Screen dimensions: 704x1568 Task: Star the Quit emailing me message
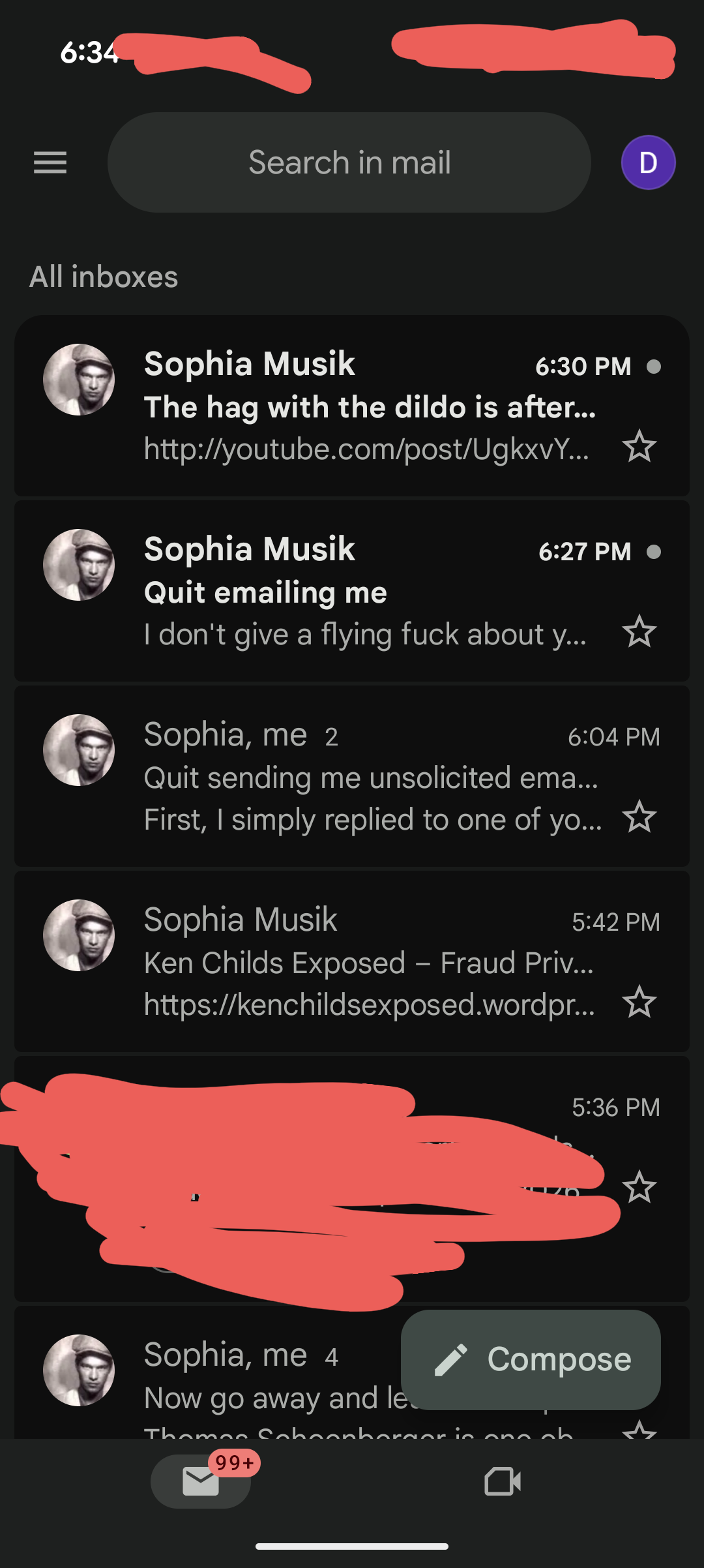639,631
